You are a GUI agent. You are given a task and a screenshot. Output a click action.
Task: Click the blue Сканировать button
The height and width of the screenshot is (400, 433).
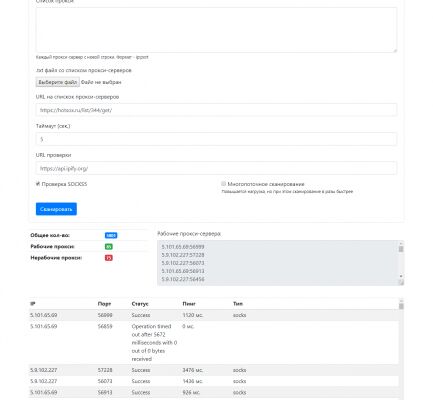56,209
